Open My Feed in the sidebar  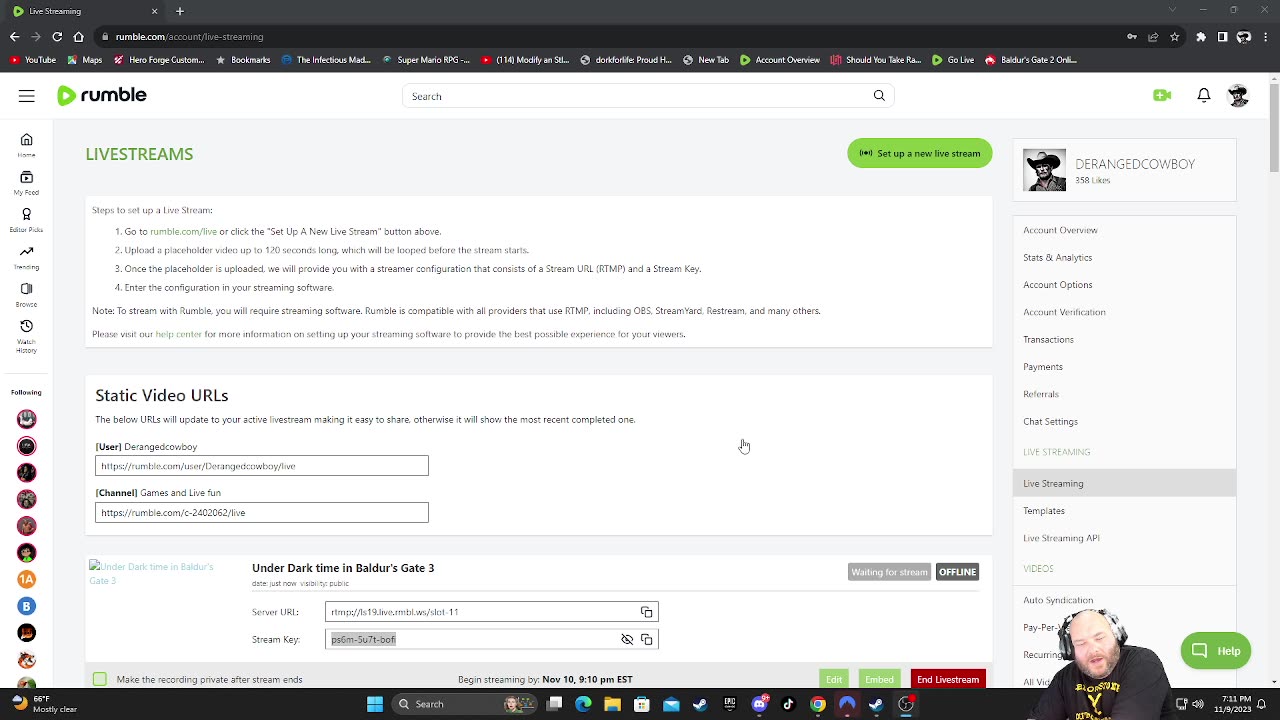tap(26, 182)
